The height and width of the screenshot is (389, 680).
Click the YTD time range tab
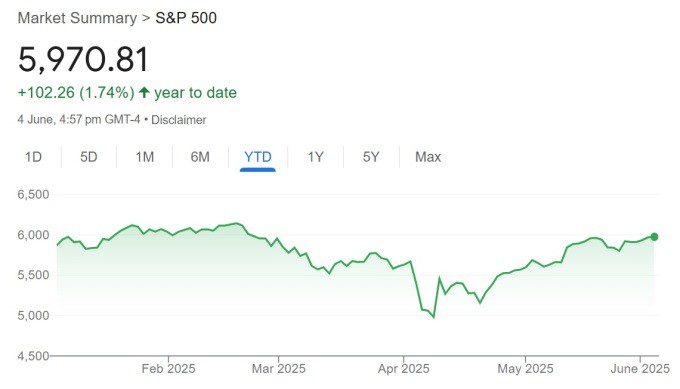258,157
